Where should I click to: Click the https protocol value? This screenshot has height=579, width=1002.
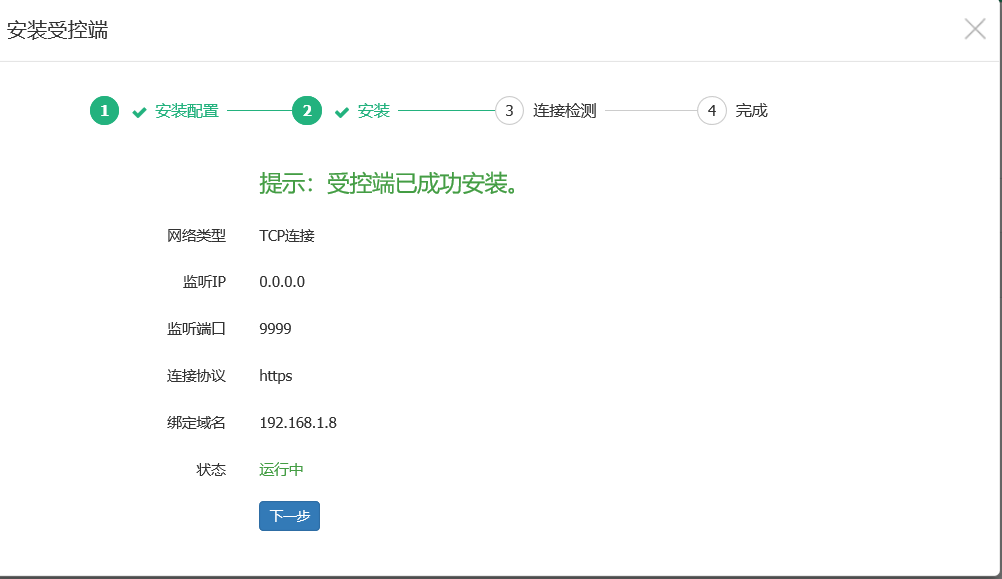click(275, 376)
